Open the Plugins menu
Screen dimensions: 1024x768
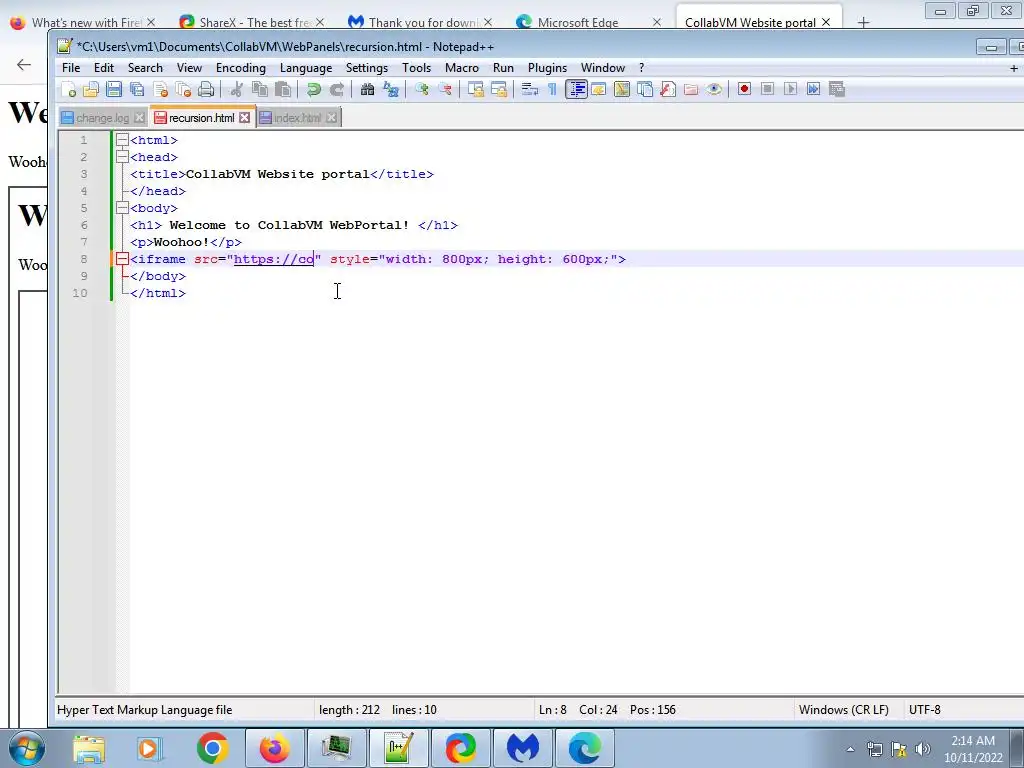pos(547,68)
